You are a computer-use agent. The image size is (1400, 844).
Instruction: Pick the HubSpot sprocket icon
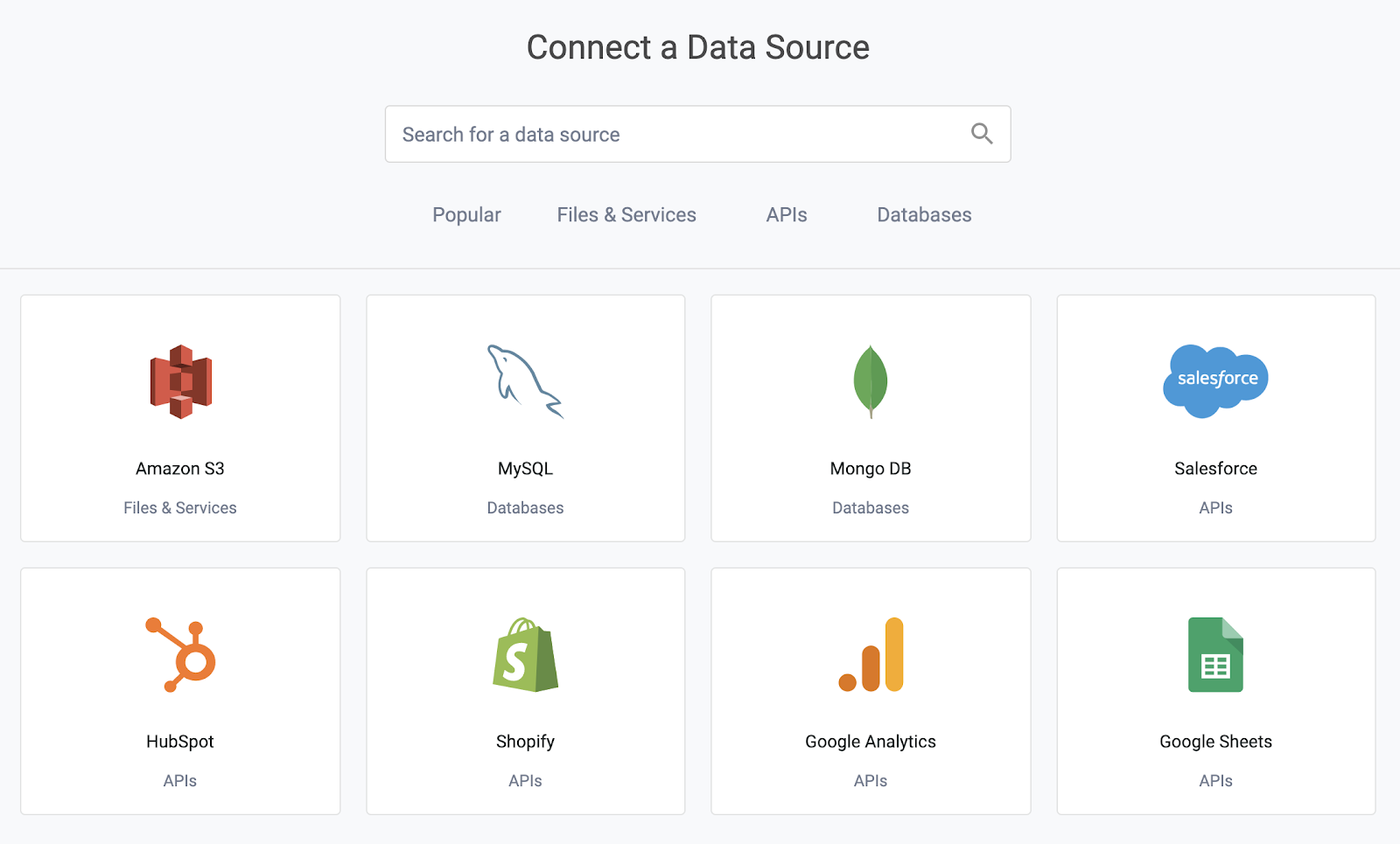click(x=181, y=655)
